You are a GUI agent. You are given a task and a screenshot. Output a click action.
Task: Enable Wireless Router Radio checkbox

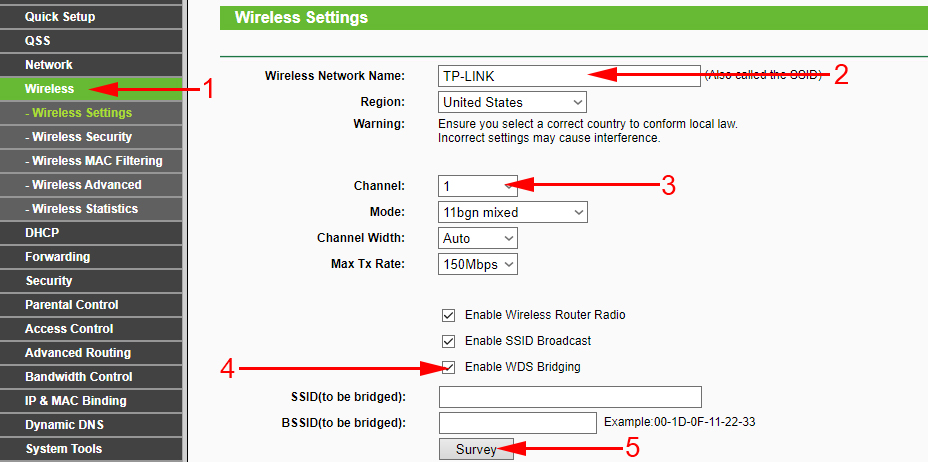point(448,315)
